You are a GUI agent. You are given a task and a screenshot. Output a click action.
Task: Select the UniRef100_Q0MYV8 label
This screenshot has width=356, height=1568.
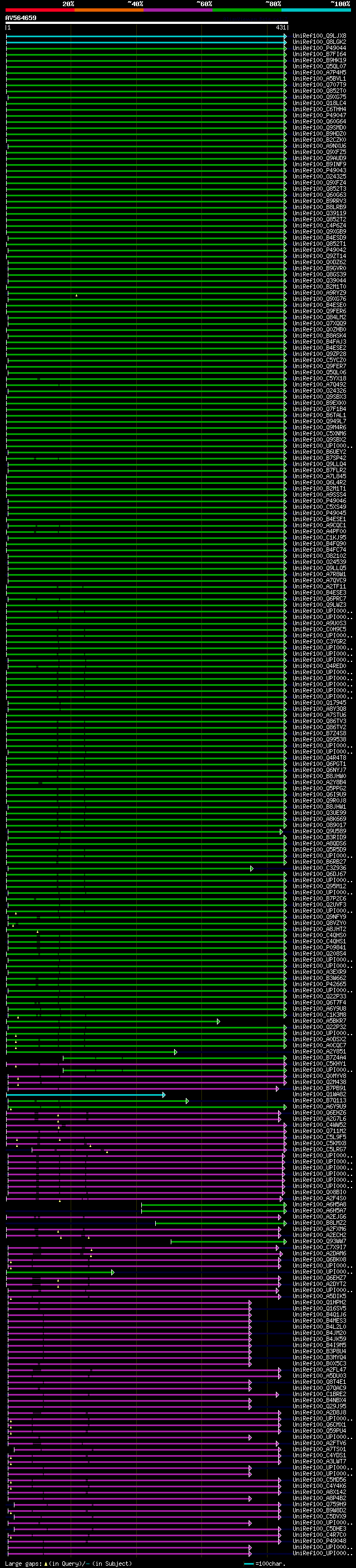click(319, 1076)
